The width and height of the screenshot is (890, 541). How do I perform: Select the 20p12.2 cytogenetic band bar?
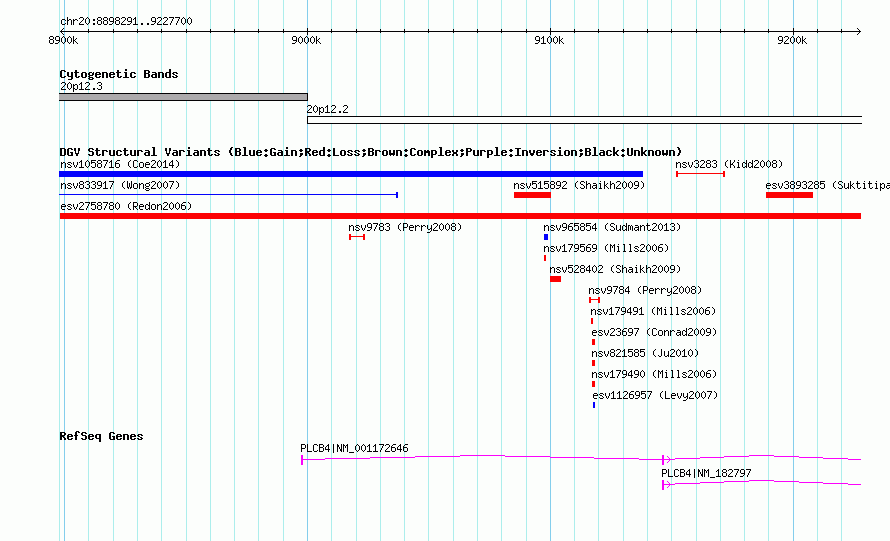point(585,120)
